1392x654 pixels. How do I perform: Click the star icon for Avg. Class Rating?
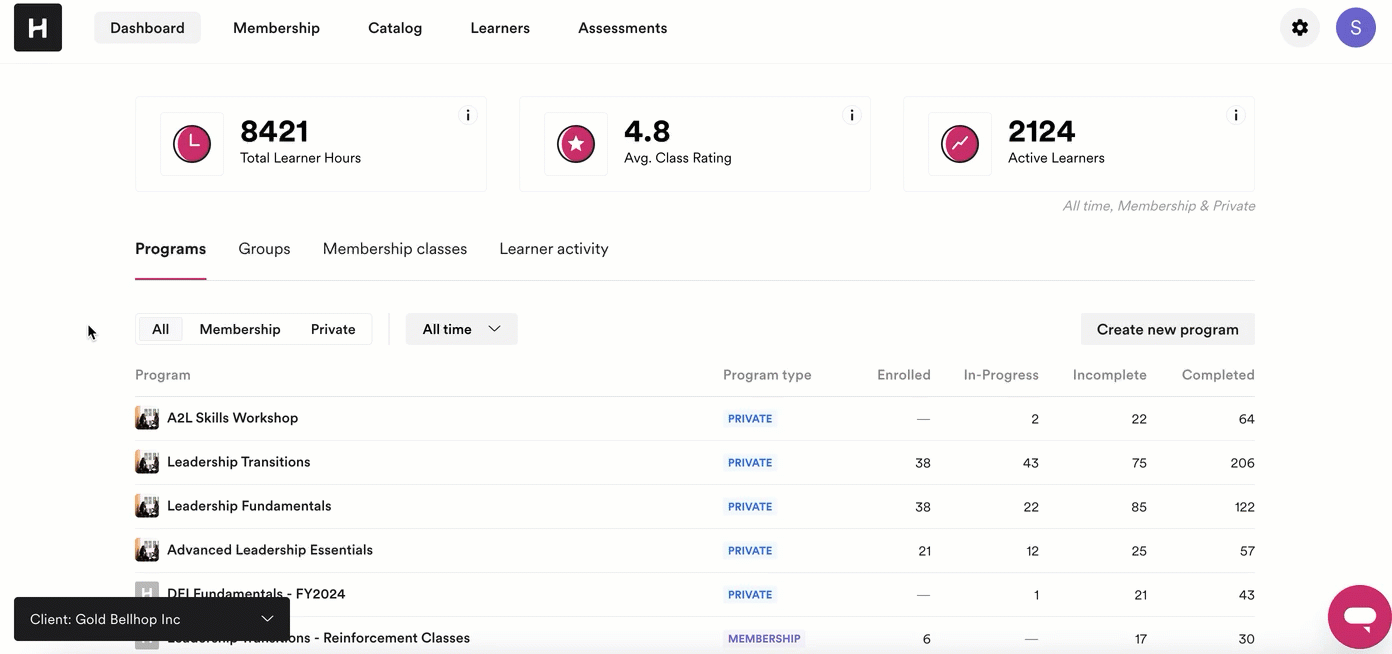tap(576, 144)
